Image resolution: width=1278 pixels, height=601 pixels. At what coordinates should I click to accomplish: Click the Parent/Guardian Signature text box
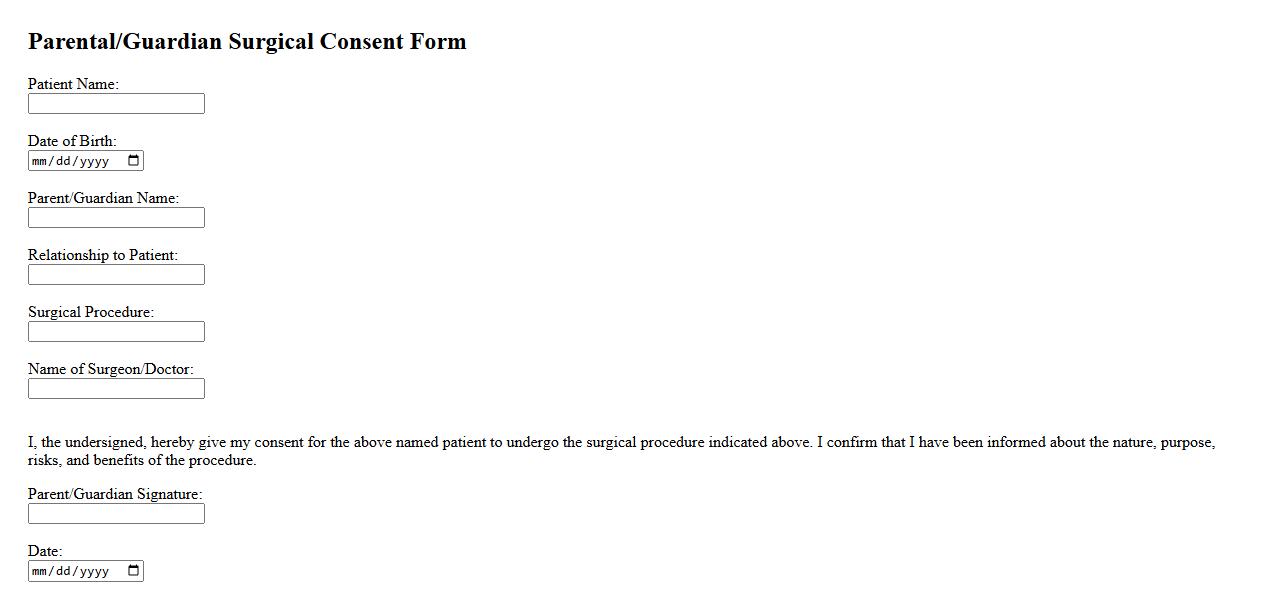point(116,514)
